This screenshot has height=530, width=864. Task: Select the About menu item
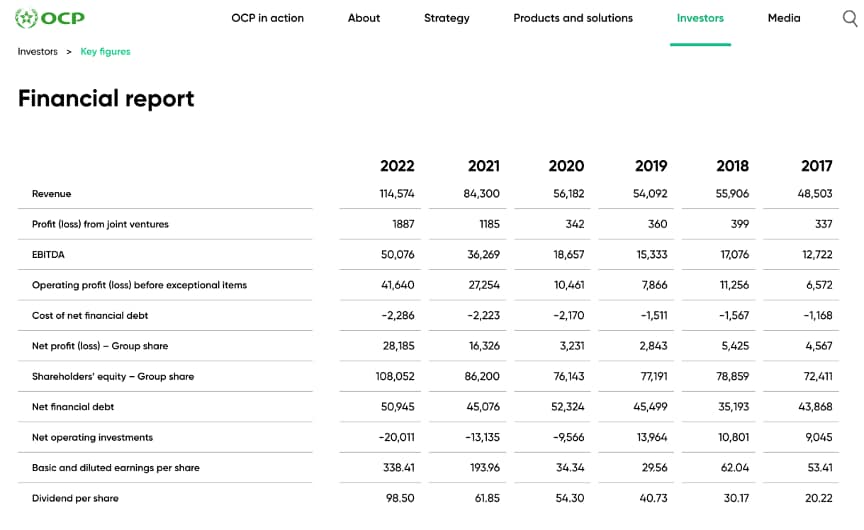coord(364,18)
